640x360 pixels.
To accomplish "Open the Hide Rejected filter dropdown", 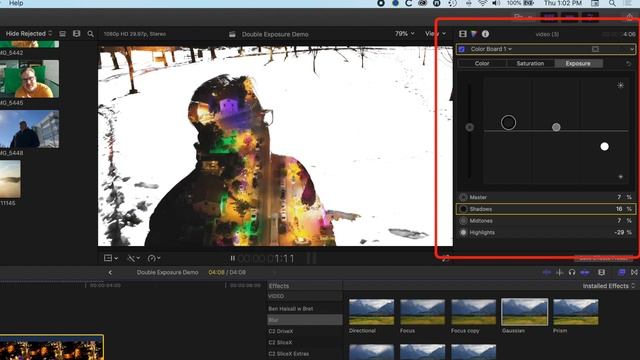I will [29, 33].
